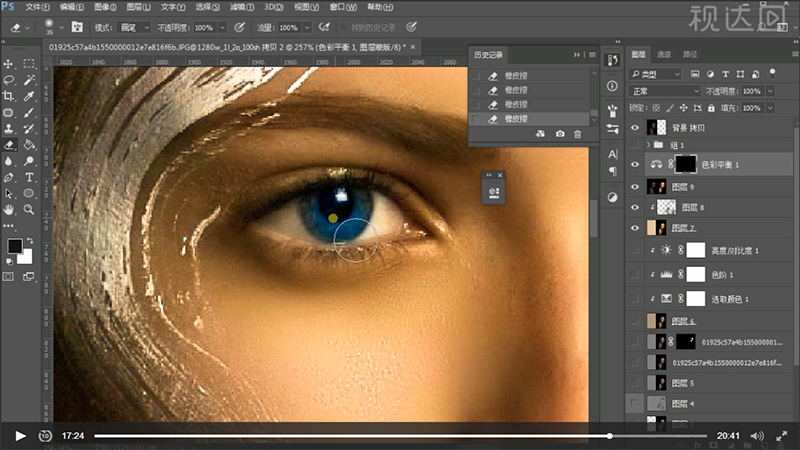Click the foreground black color swatch
The image size is (800, 450).
[14, 246]
